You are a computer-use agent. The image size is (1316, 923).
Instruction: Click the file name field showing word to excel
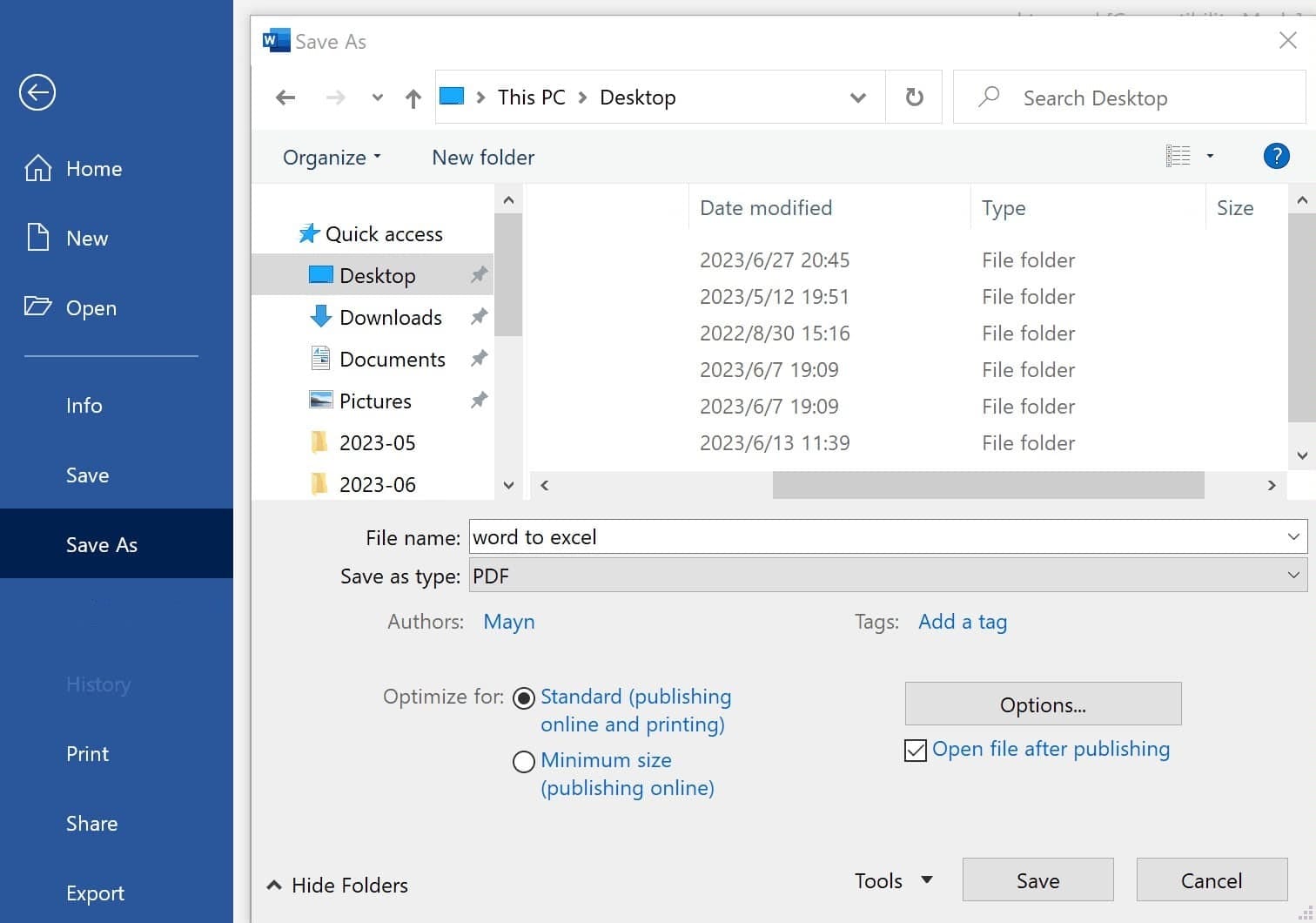870,536
